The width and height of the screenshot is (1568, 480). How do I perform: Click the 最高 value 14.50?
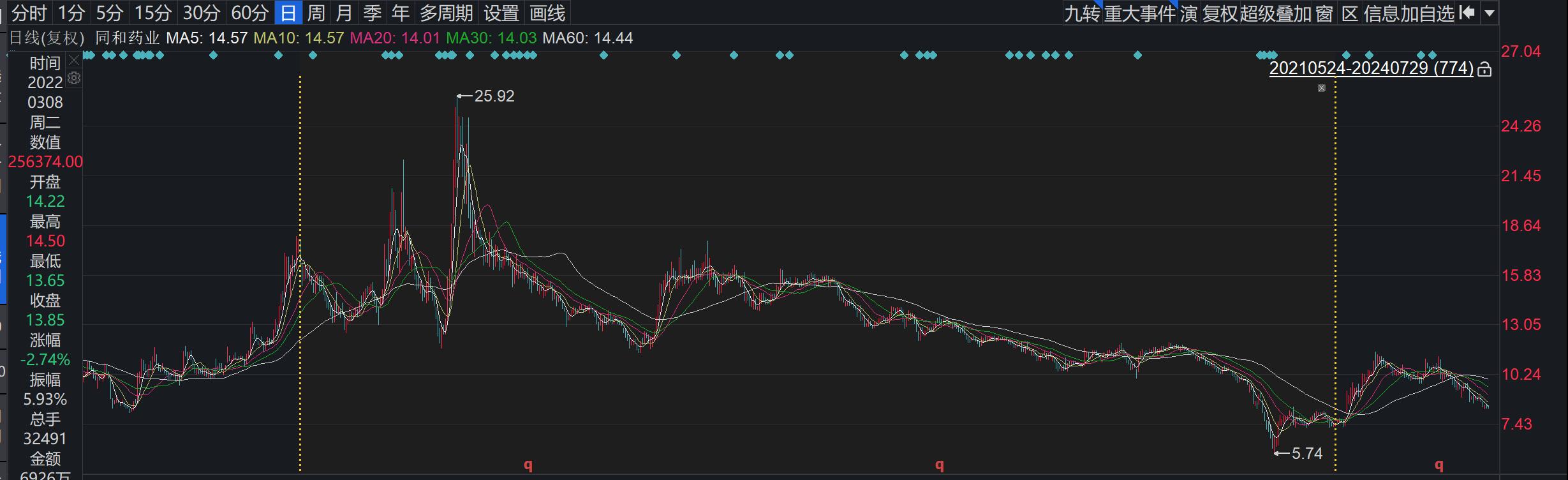click(45, 241)
